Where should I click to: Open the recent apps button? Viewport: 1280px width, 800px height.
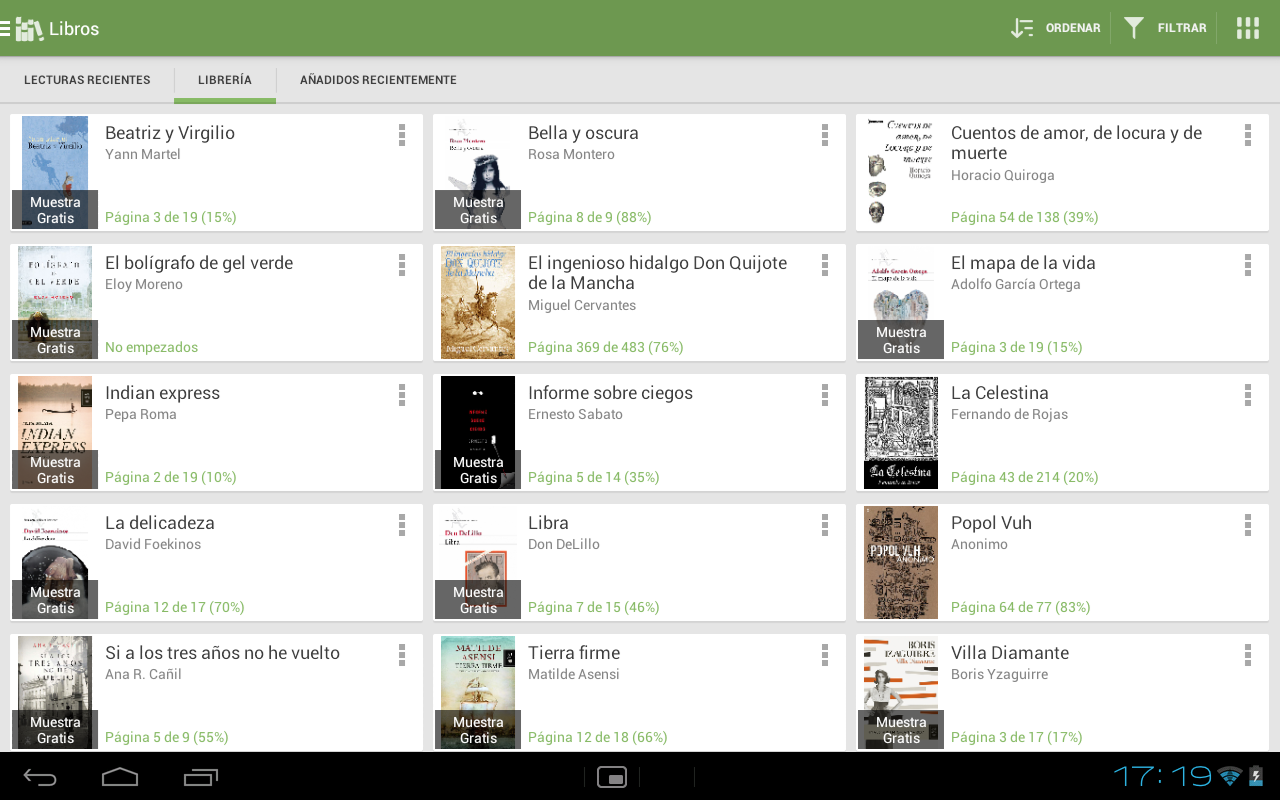201,777
